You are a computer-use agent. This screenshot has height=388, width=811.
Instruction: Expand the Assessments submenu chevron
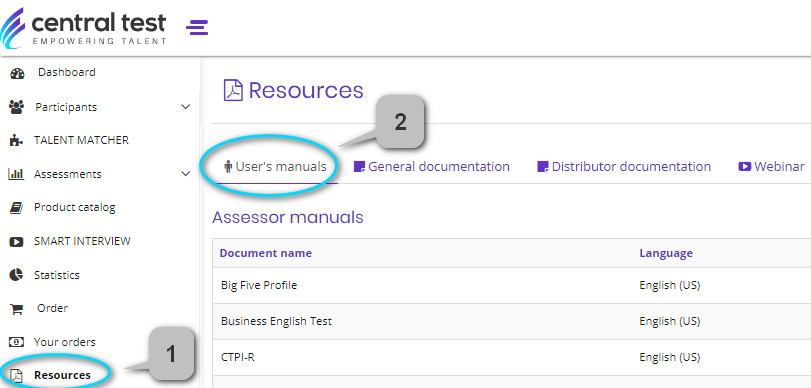186,174
